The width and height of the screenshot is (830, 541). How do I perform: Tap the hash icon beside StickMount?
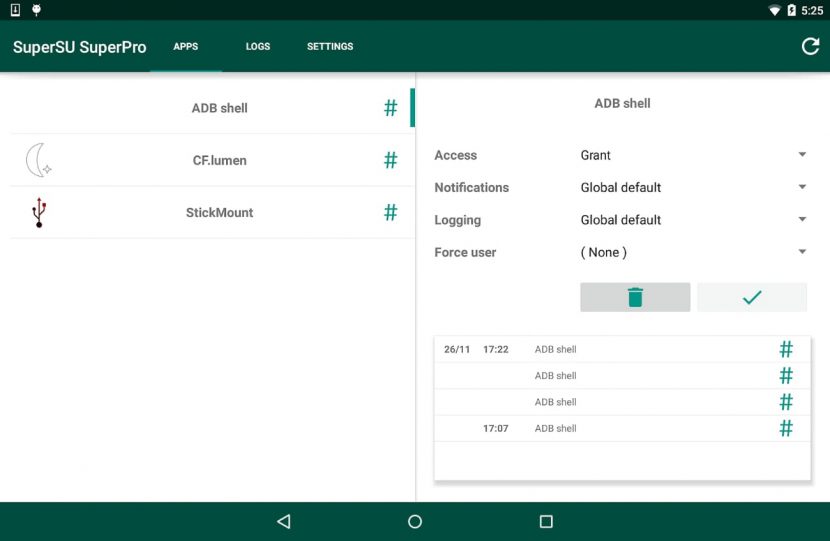click(x=391, y=212)
